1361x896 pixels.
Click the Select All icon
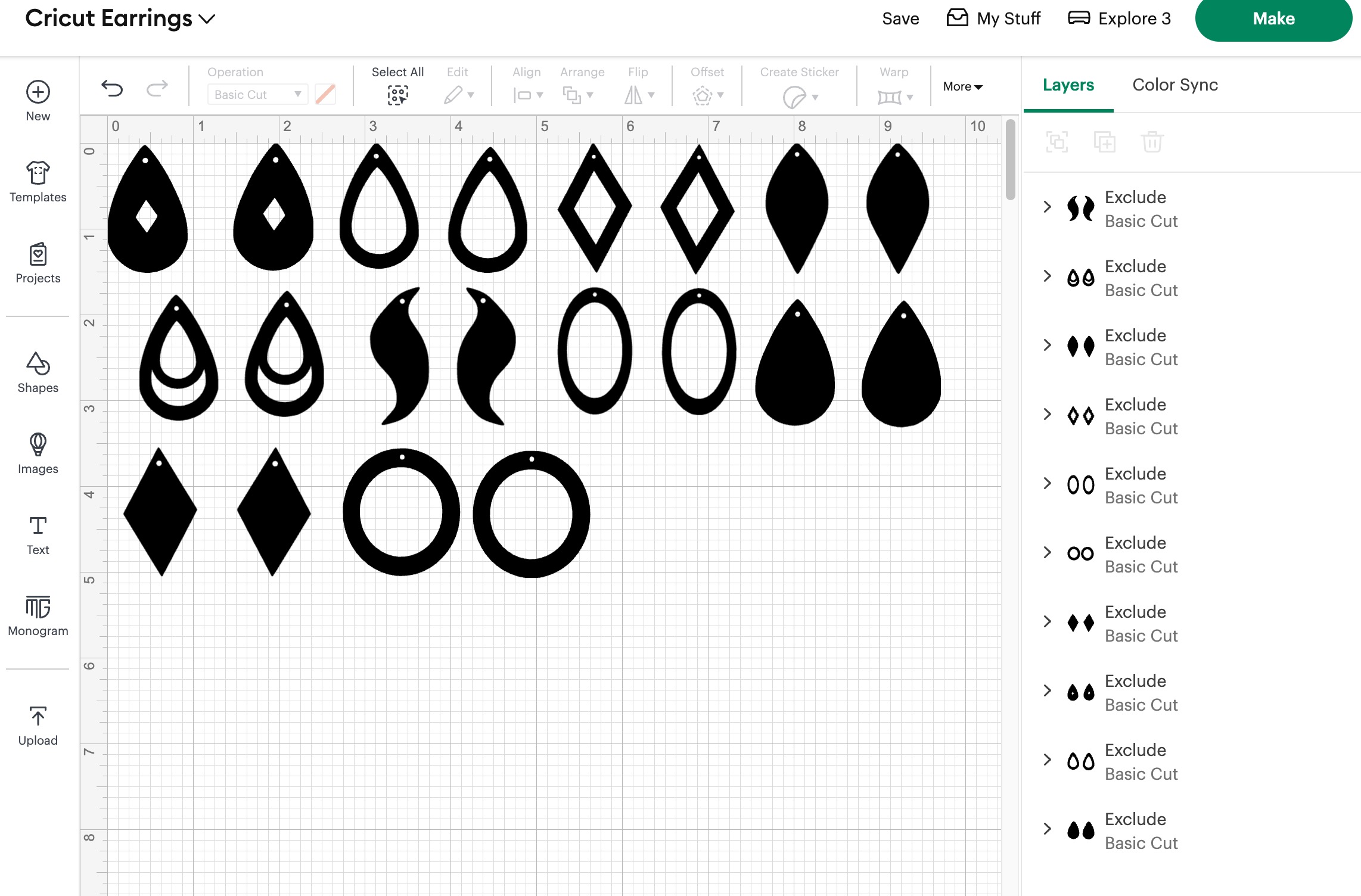click(x=397, y=94)
